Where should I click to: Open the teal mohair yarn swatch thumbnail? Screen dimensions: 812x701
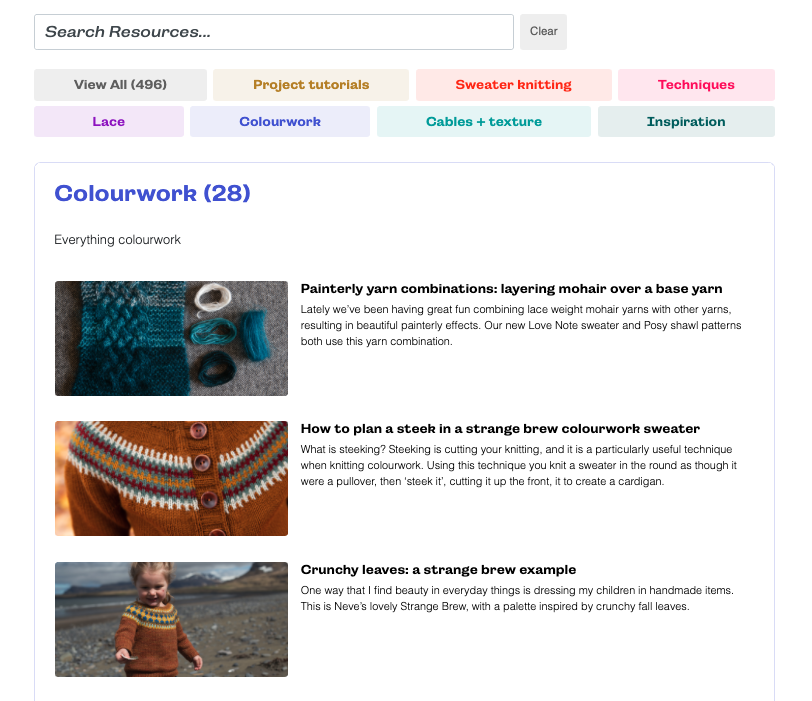point(171,338)
